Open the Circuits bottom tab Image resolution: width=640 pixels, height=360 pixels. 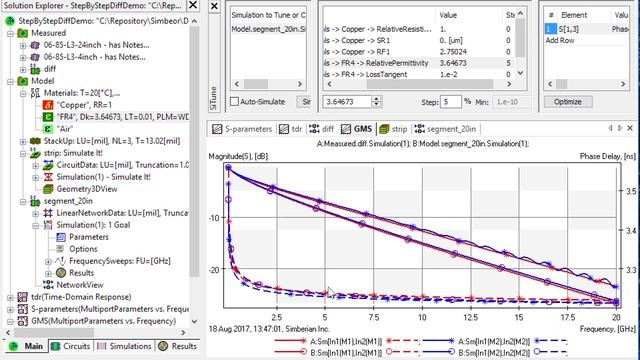pyautogui.click(x=71, y=346)
